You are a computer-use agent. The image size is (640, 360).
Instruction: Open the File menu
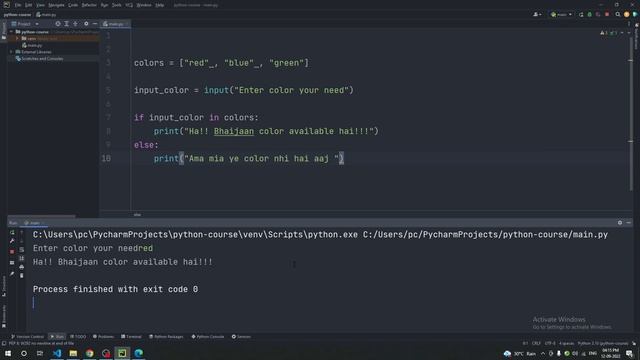18,5
